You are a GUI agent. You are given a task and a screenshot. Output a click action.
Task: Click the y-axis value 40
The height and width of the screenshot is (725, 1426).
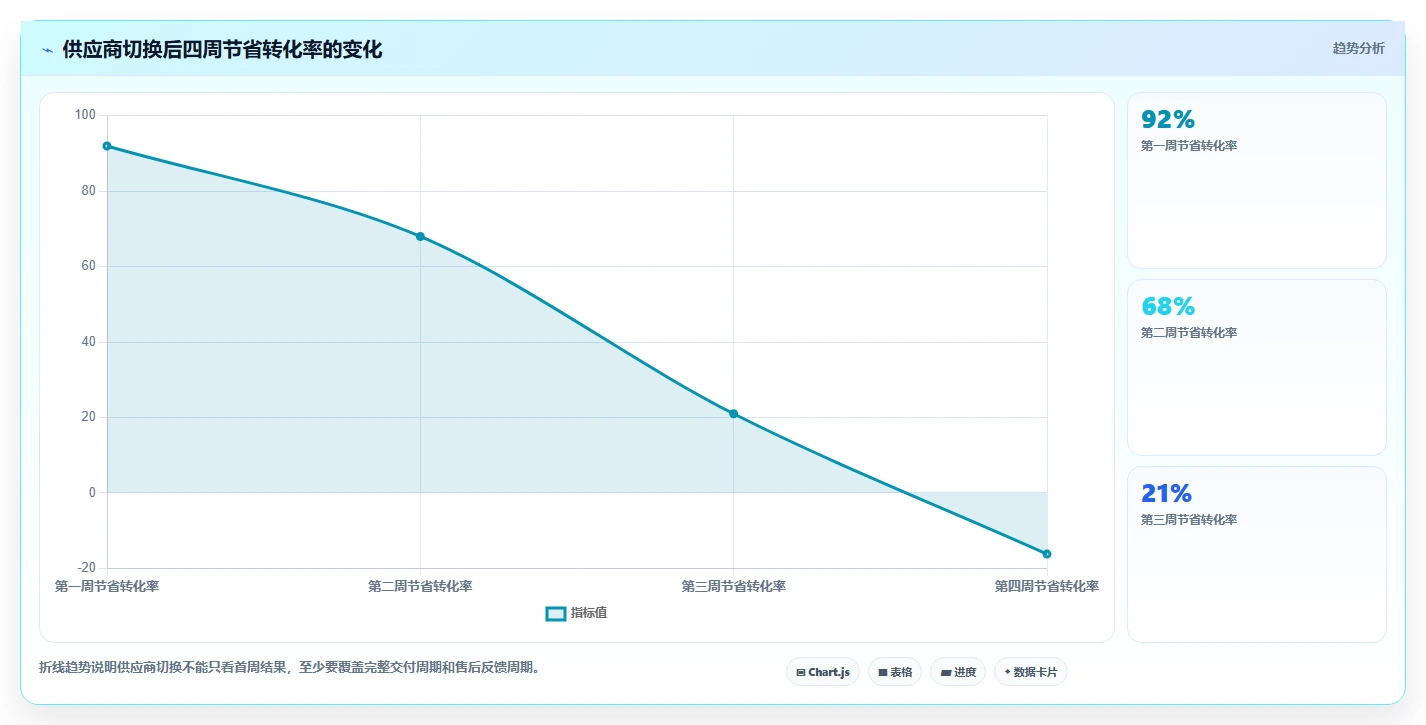coord(88,342)
